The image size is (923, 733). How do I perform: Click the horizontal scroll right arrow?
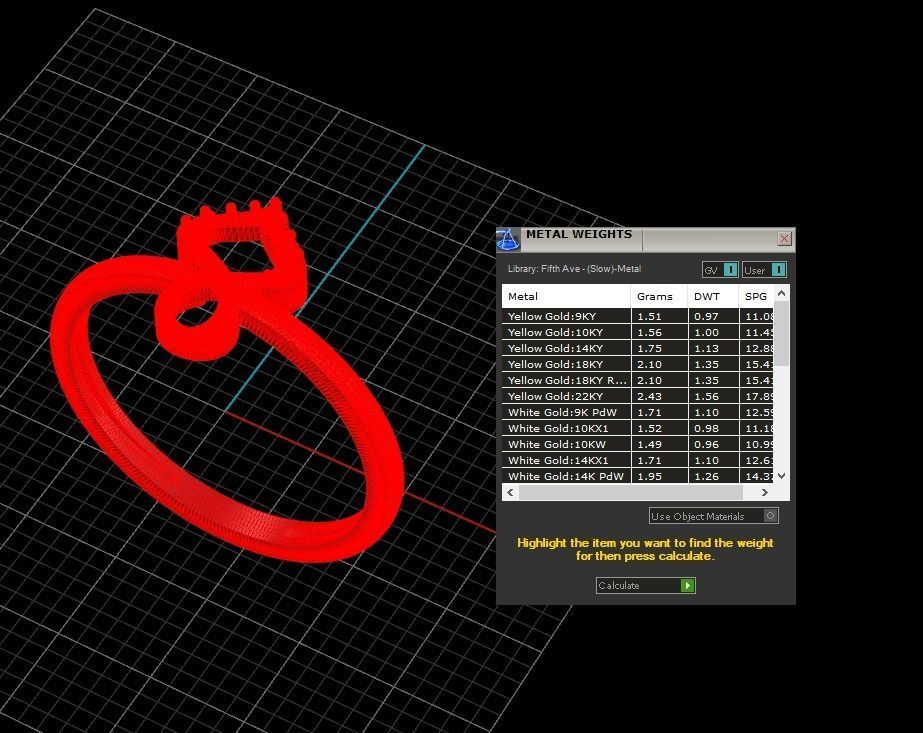pyautogui.click(x=764, y=492)
